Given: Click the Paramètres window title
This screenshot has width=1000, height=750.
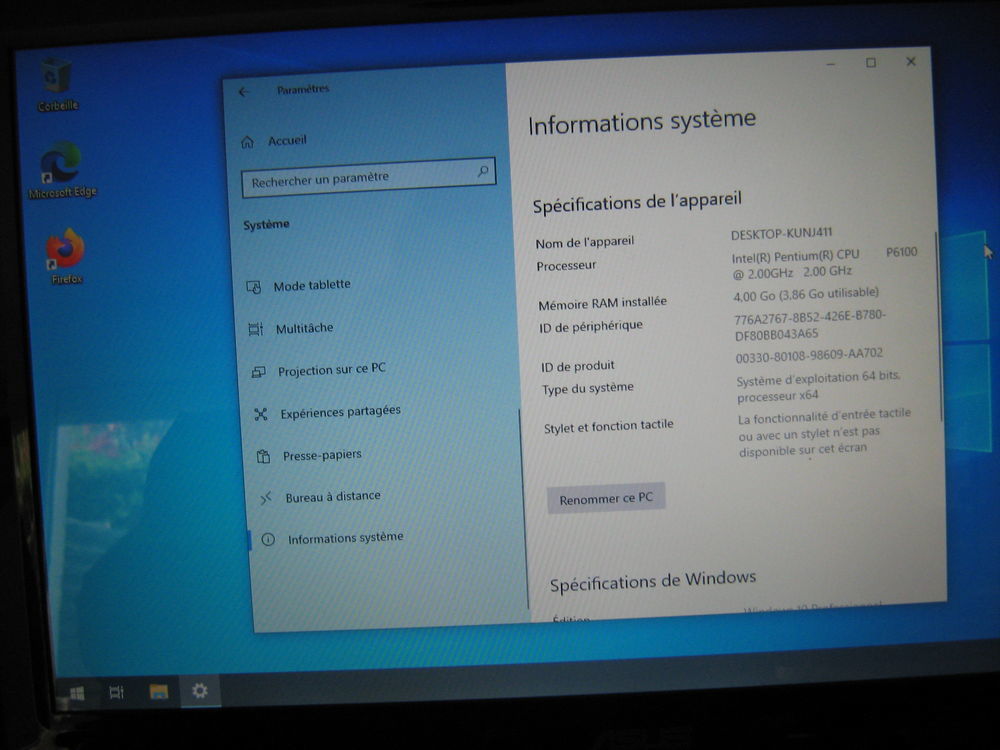Looking at the screenshot, I should tap(303, 89).
